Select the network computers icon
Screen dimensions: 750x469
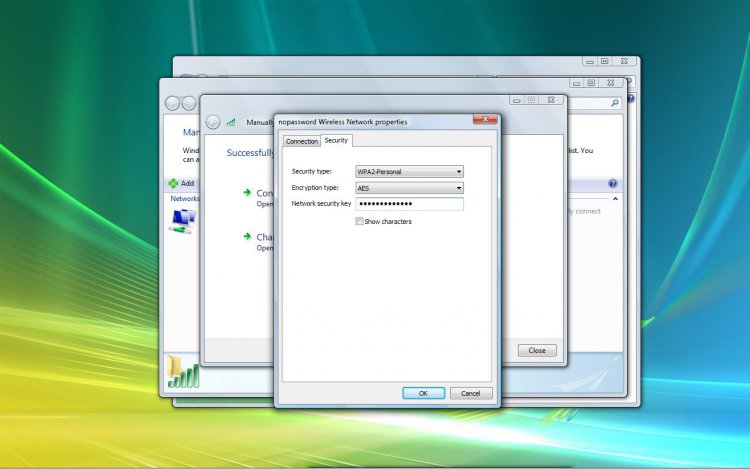pyautogui.click(x=183, y=222)
